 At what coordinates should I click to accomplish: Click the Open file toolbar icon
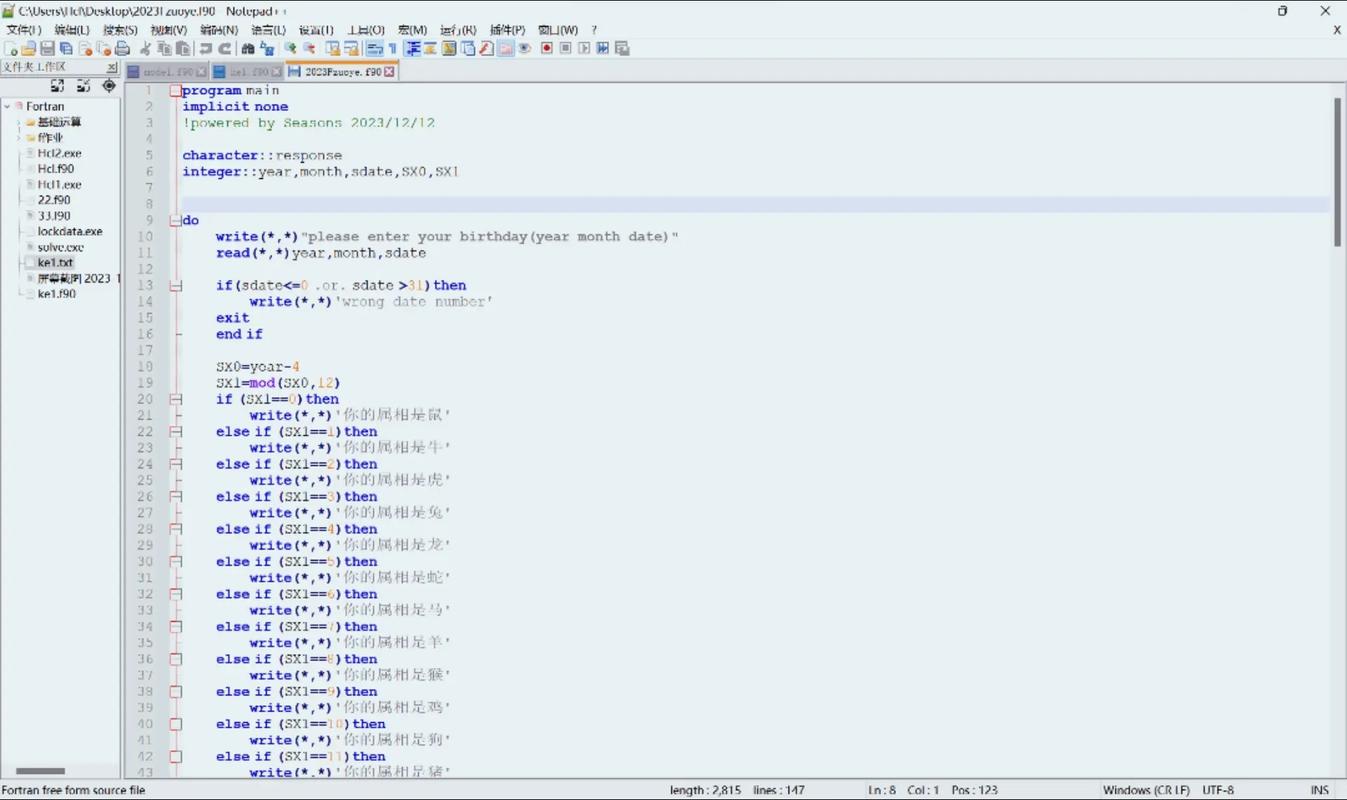29,48
